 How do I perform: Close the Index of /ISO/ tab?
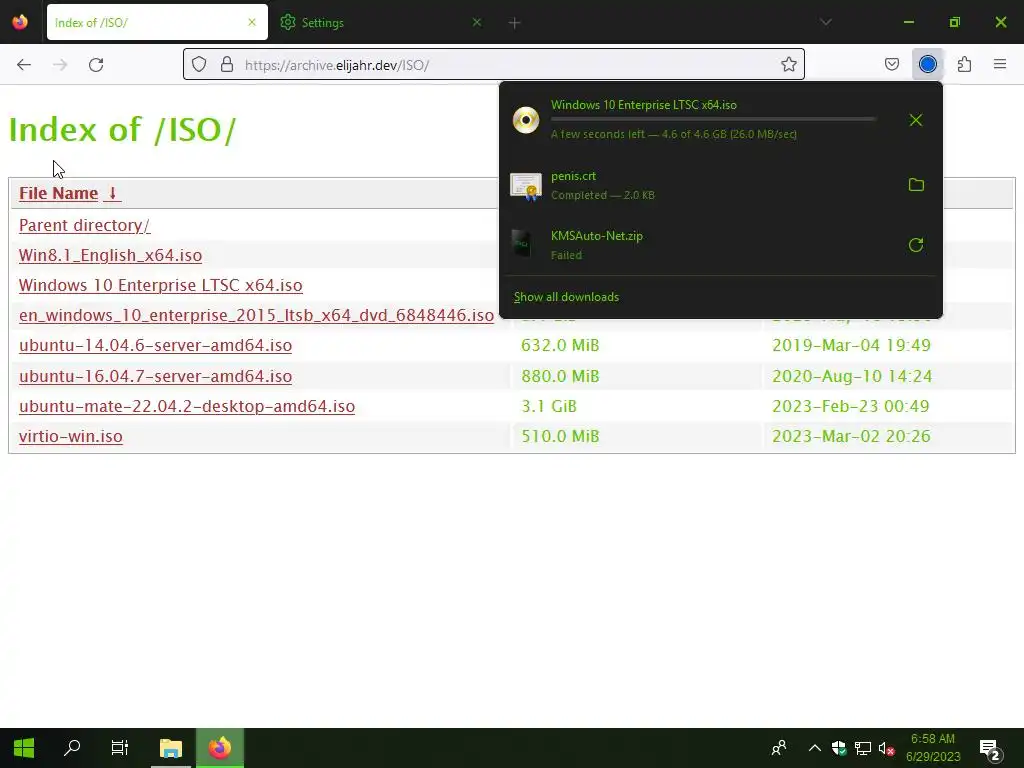click(252, 22)
